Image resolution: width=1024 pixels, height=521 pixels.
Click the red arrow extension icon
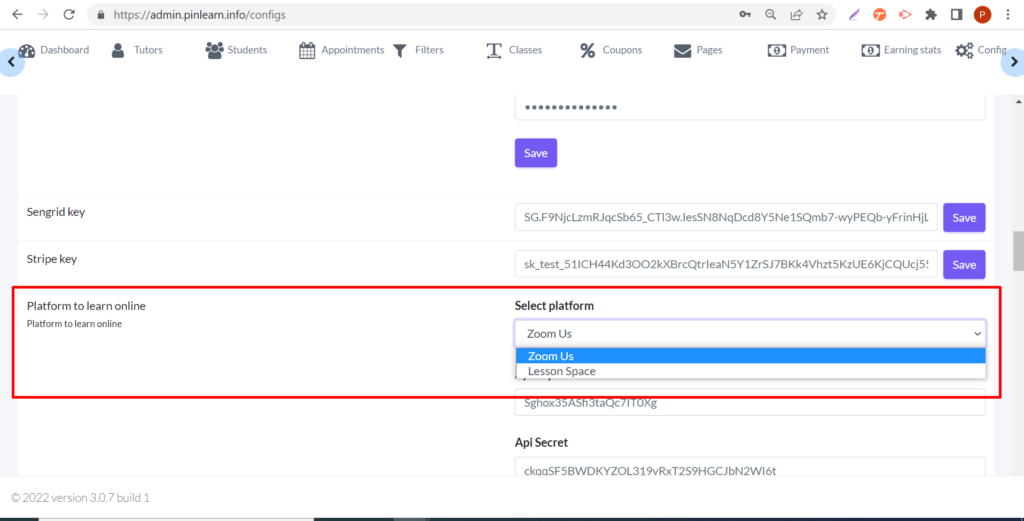click(905, 14)
